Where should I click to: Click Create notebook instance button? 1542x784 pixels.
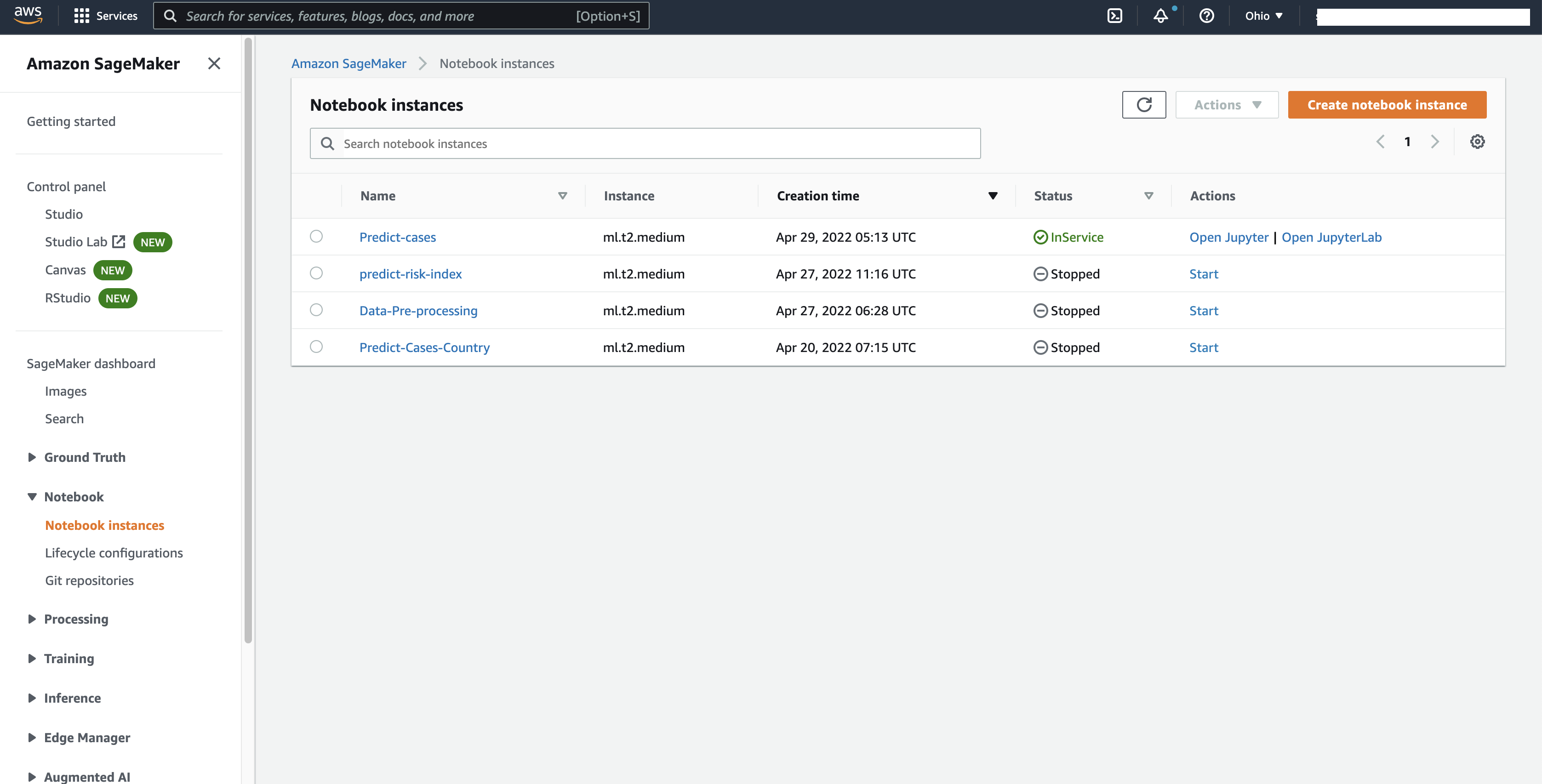(1386, 105)
